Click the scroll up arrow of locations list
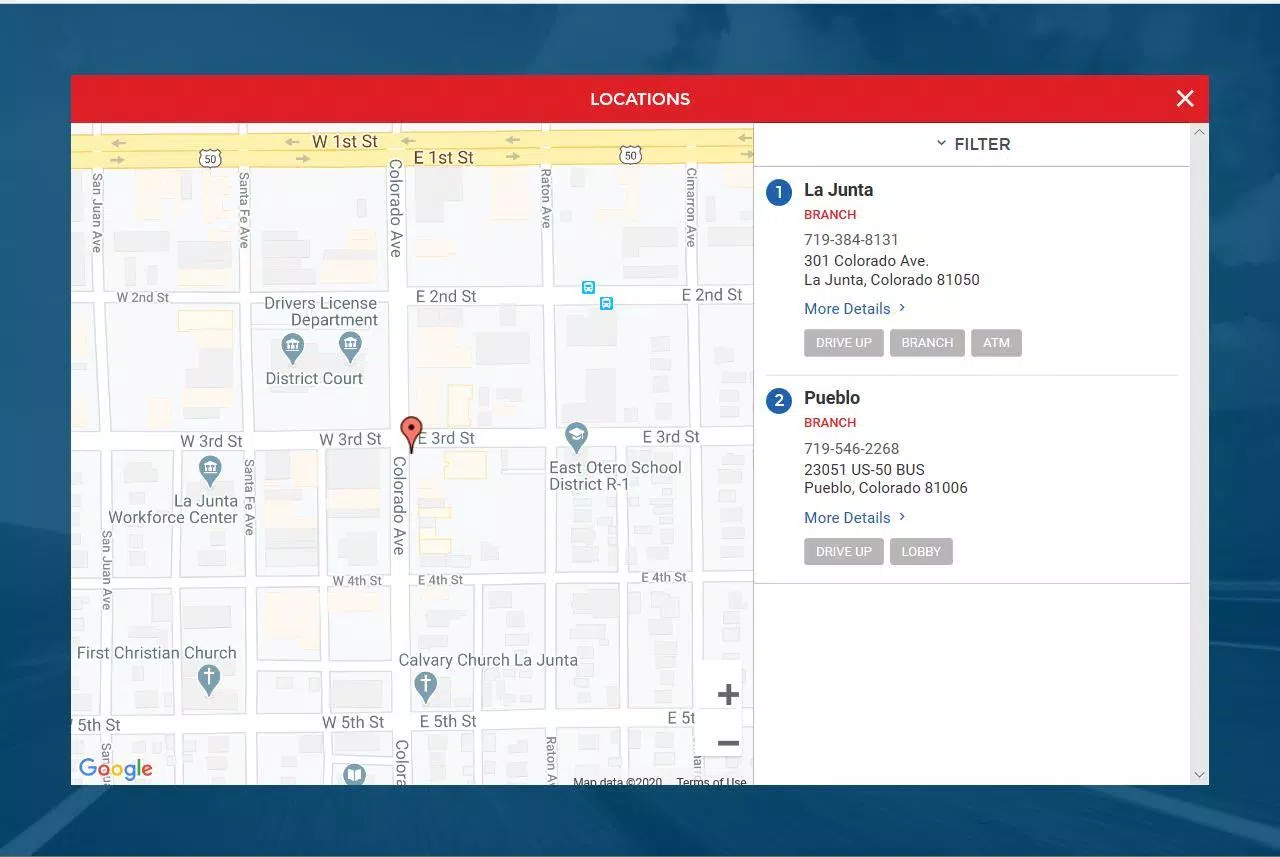The height and width of the screenshot is (857, 1280). click(1199, 132)
